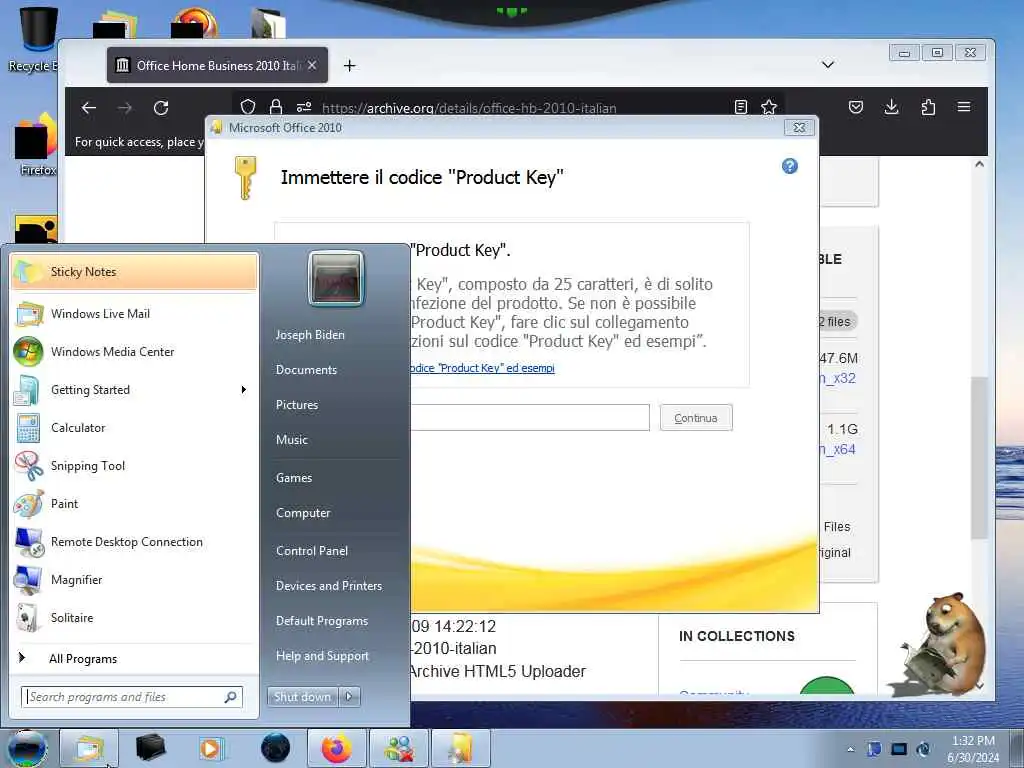Open Documents from Start menu
This screenshot has width=1024, height=768.
point(306,370)
